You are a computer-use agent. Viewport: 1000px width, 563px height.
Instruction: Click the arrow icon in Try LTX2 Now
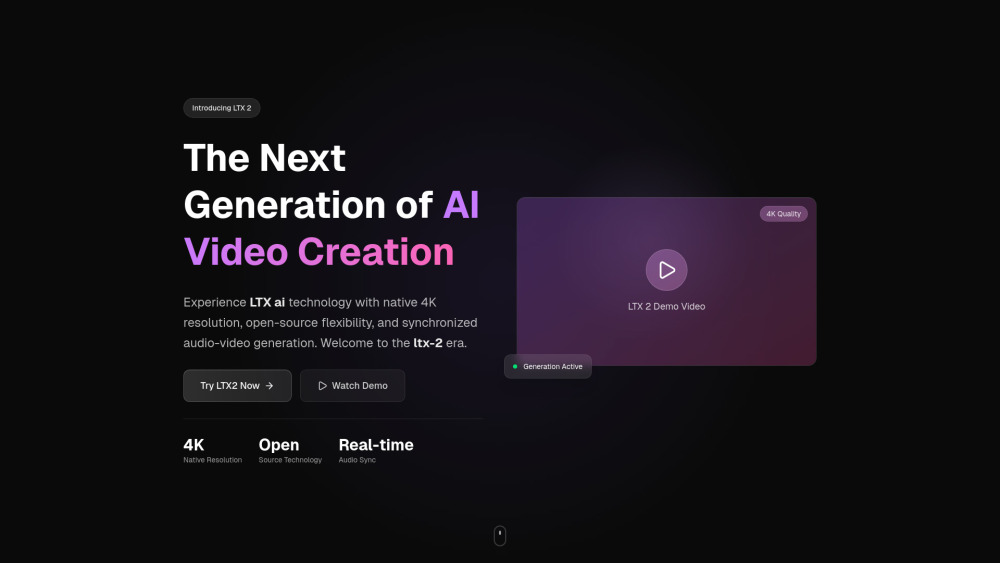click(269, 386)
